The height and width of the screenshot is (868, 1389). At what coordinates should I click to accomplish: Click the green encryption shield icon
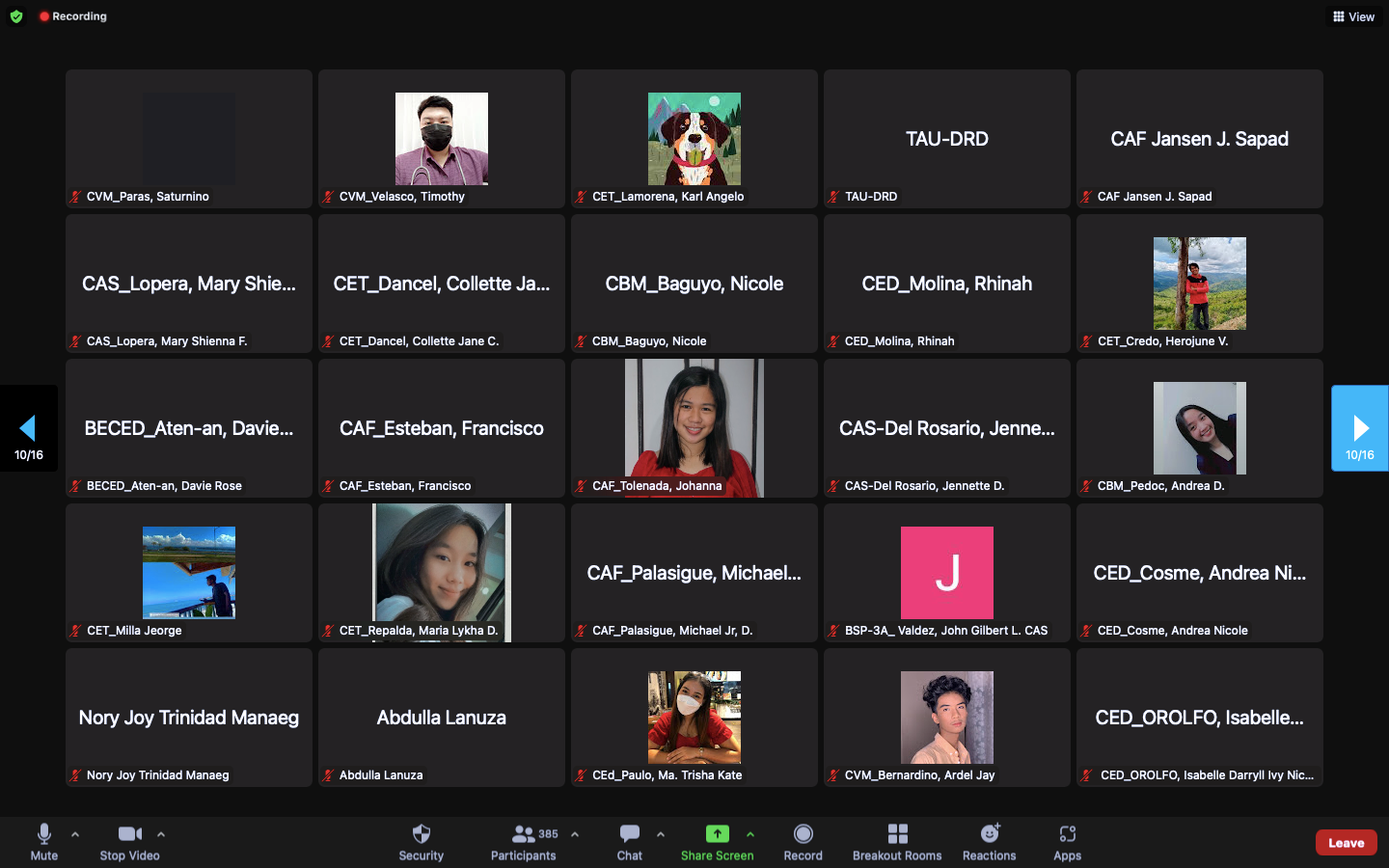pyautogui.click(x=16, y=16)
